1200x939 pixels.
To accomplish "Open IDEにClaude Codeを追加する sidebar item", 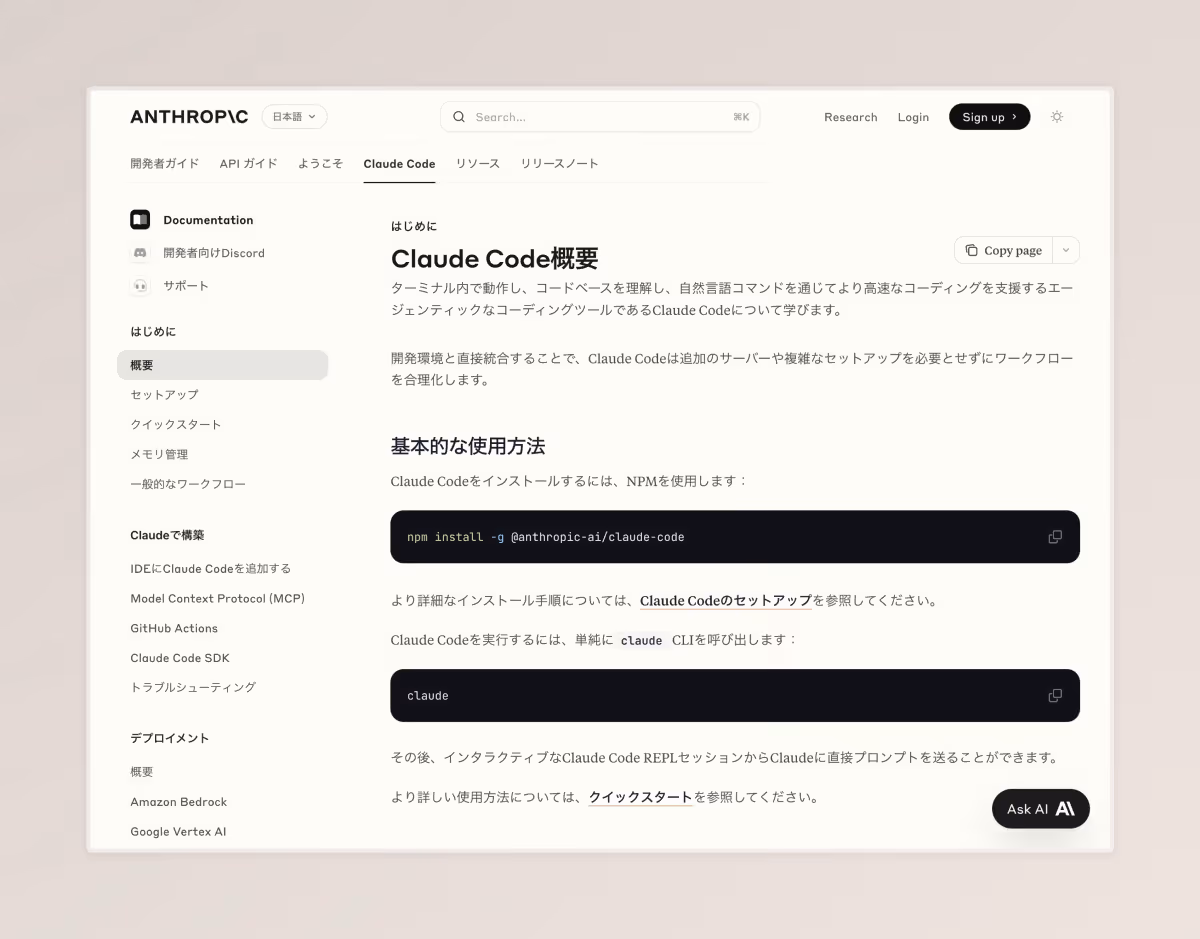I will tap(211, 568).
